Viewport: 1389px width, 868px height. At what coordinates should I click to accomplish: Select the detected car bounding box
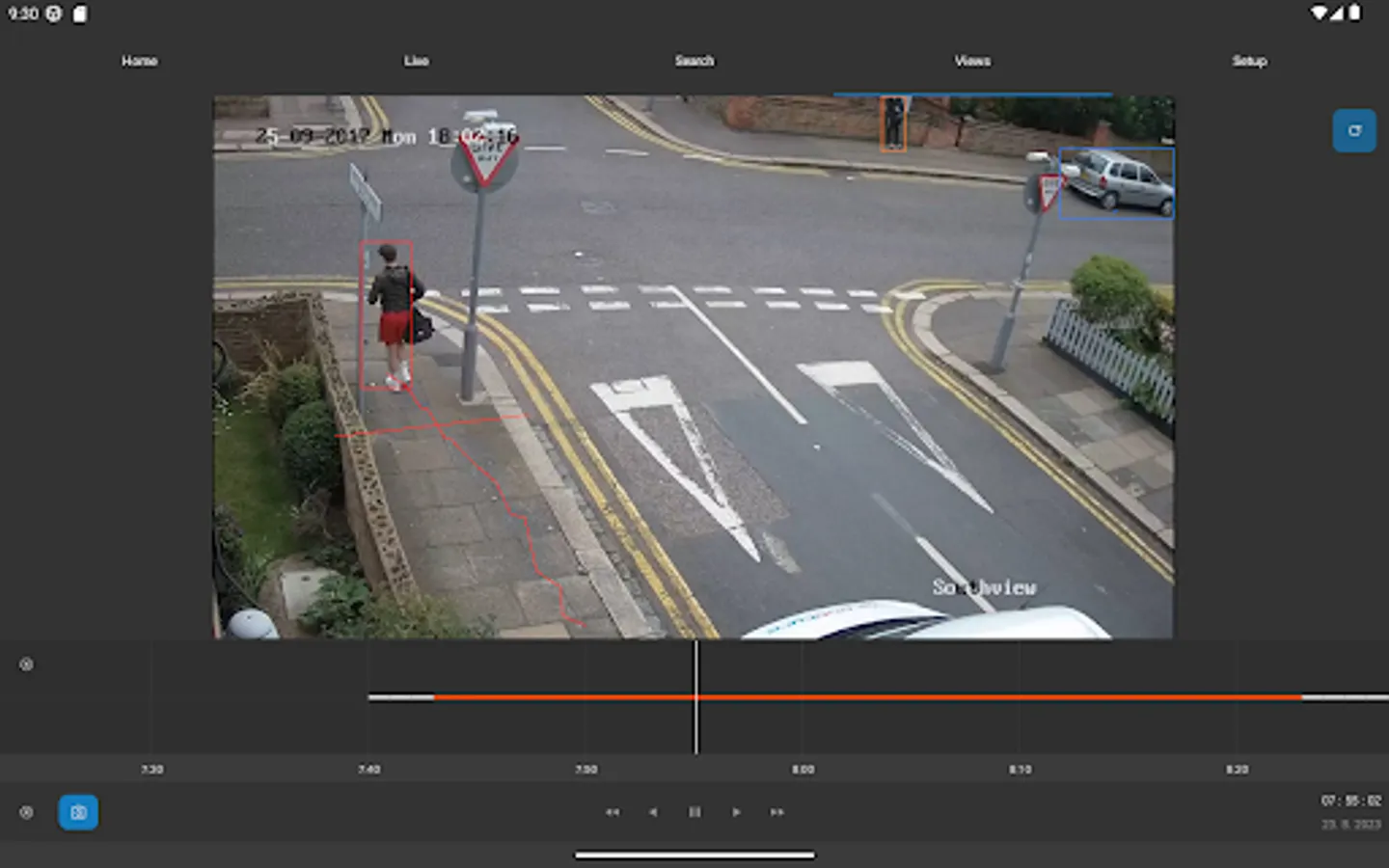pos(1116,183)
